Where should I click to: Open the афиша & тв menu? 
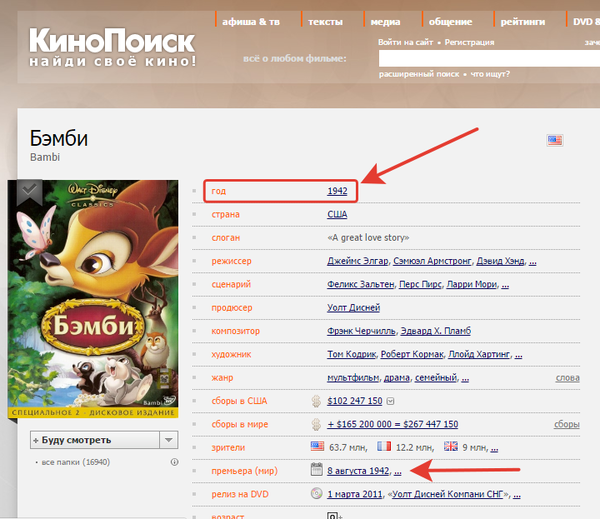click(251, 22)
